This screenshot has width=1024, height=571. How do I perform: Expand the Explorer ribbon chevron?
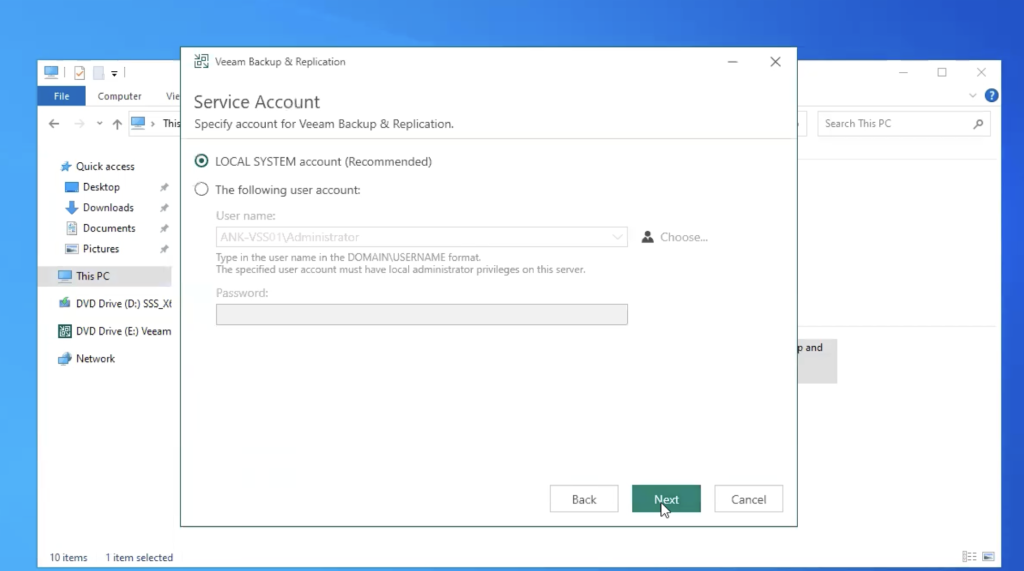point(972,95)
